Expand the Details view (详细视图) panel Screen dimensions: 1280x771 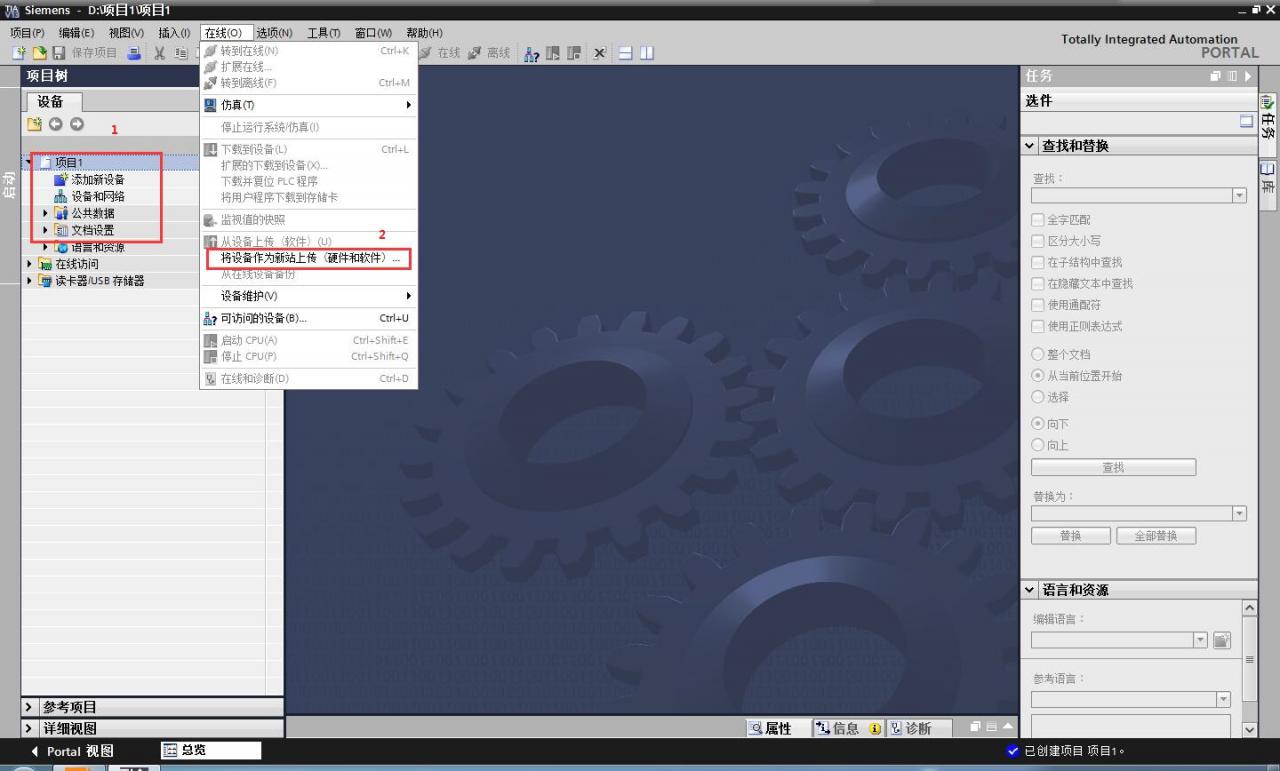[x=29, y=728]
